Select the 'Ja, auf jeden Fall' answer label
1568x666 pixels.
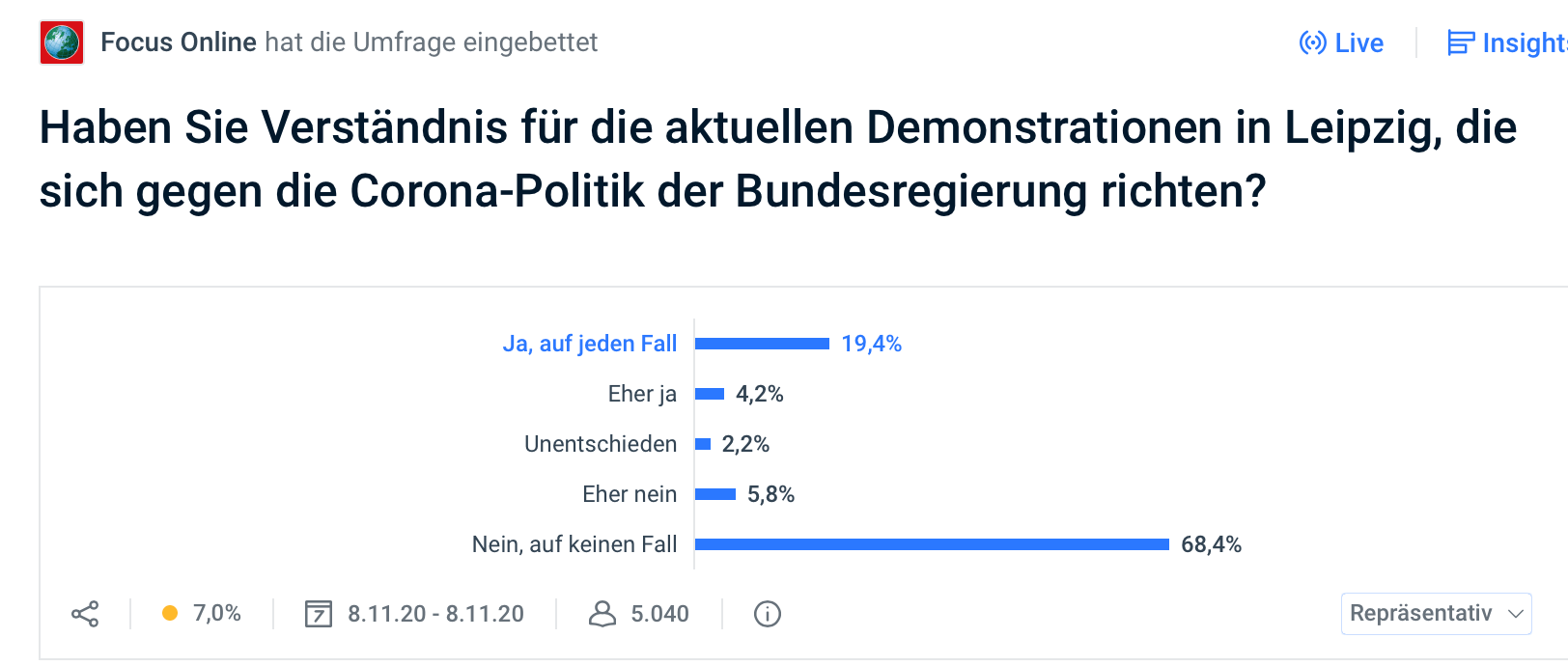[x=590, y=344]
